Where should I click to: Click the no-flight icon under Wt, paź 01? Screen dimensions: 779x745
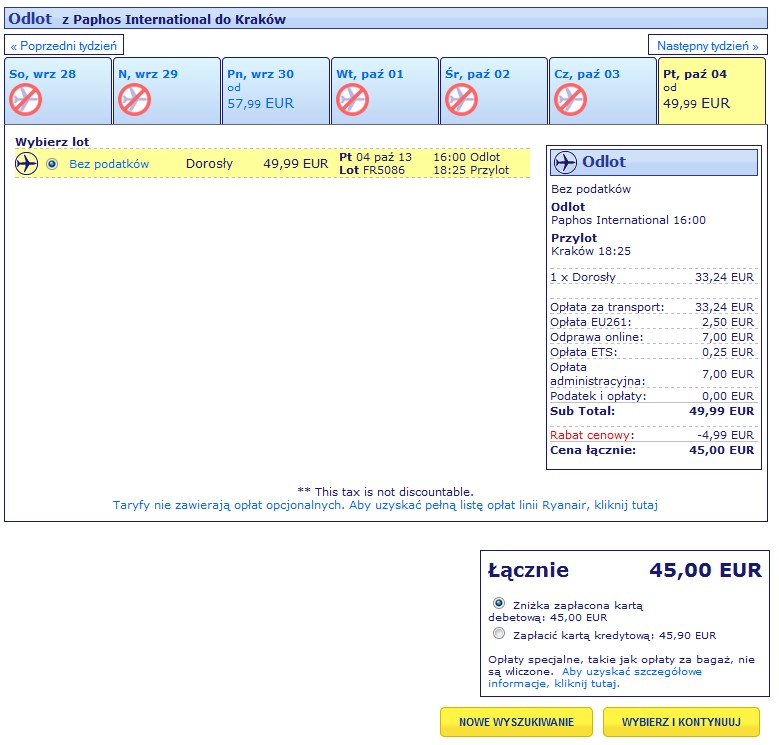(353, 99)
